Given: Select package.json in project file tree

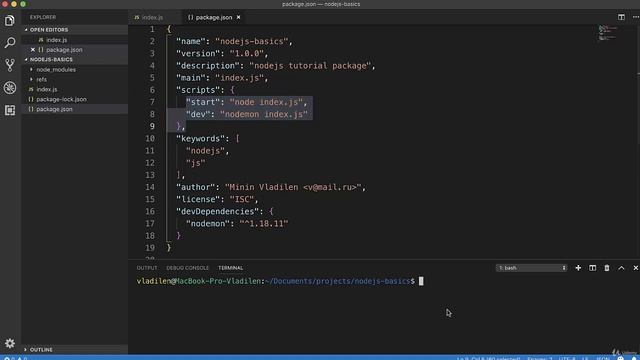Looking at the screenshot, I should (x=54, y=109).
